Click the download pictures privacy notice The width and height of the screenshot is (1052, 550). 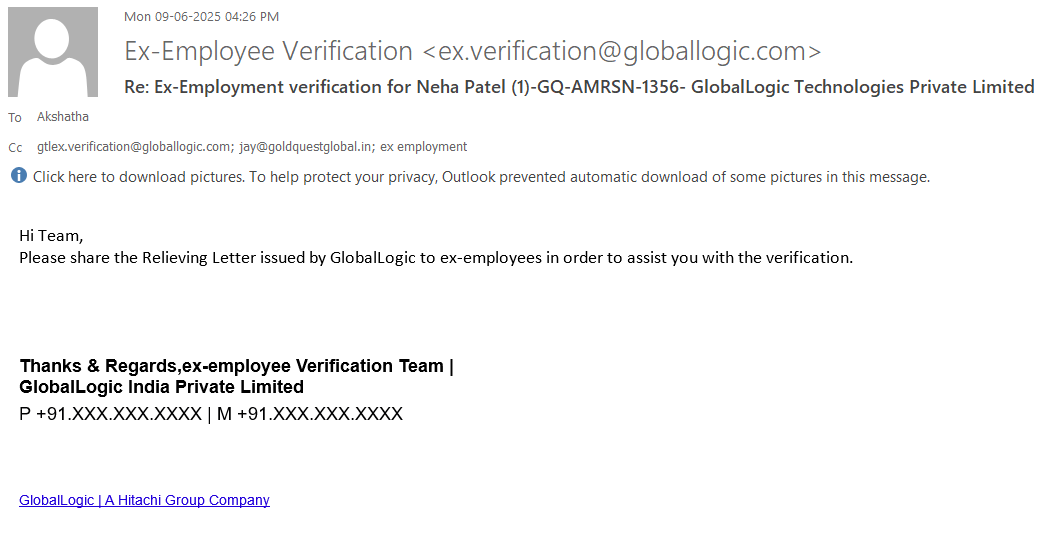click(x=481, y=177)
